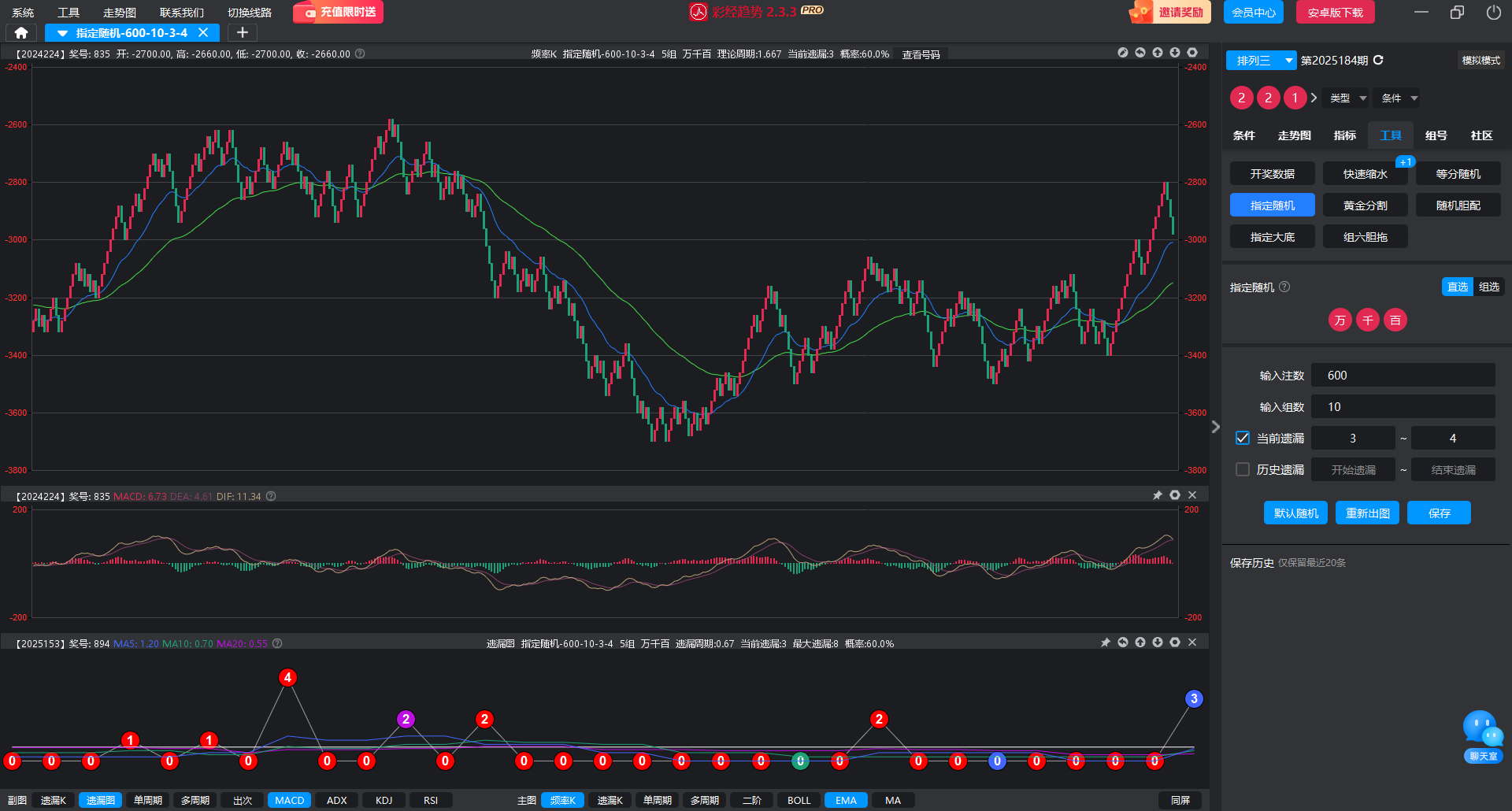Click help icon beside main chart price info
1512x811 pixels.
point(360,54)
